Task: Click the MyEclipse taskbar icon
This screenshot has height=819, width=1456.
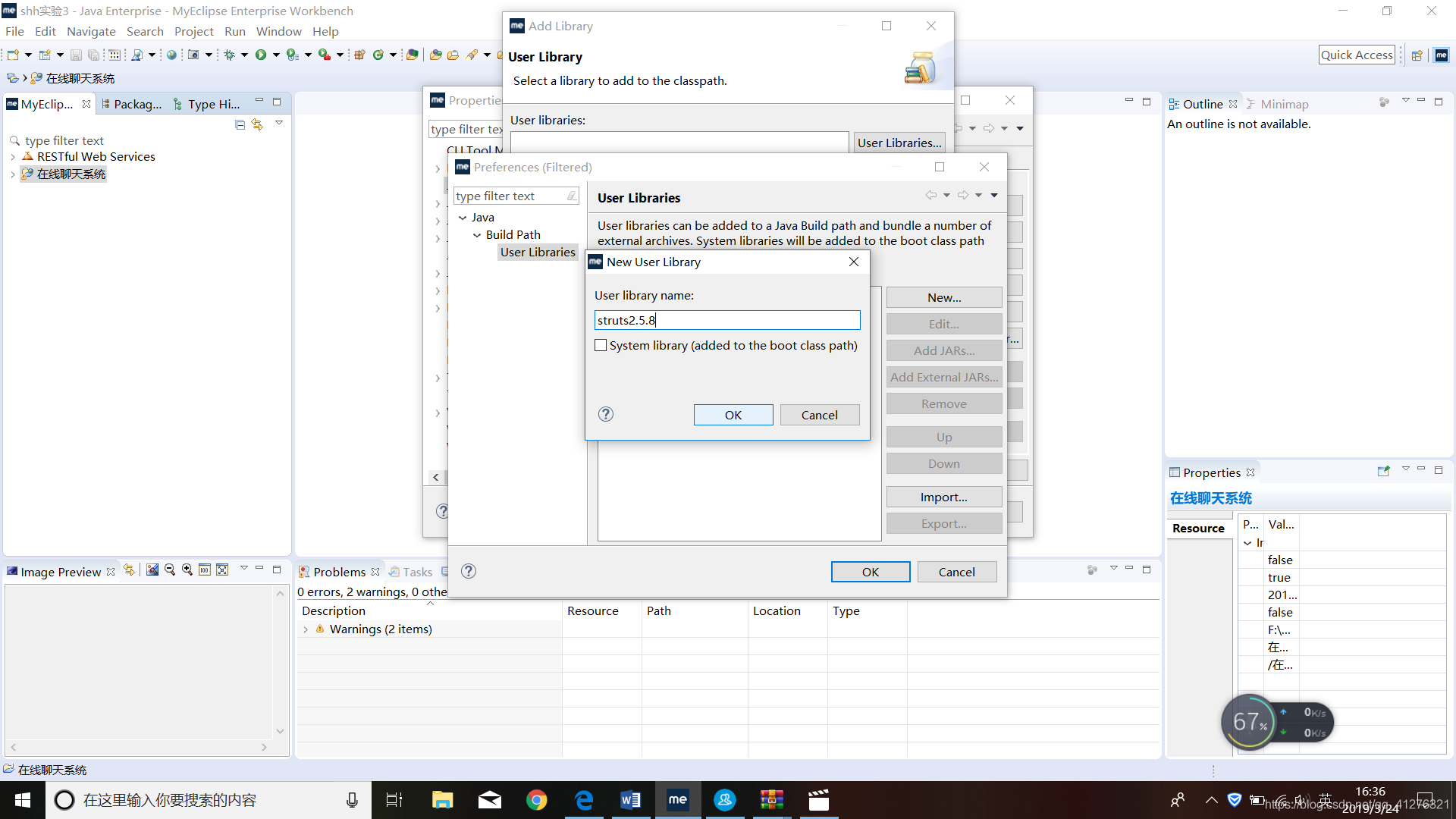Action: (x=679, y=801)
